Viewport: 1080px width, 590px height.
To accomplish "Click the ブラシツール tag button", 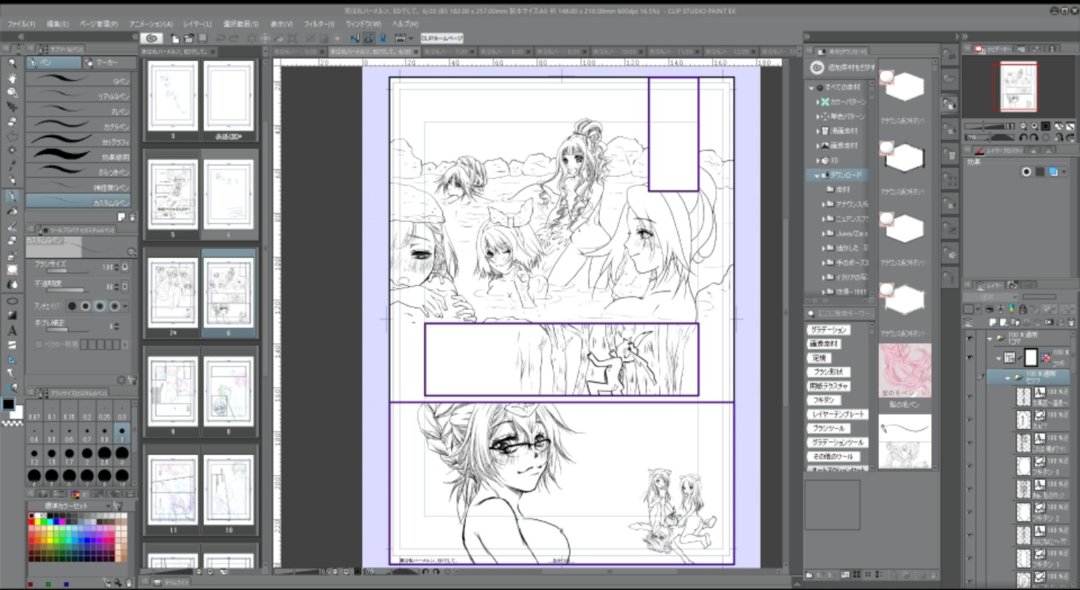I will coord(828,428).
